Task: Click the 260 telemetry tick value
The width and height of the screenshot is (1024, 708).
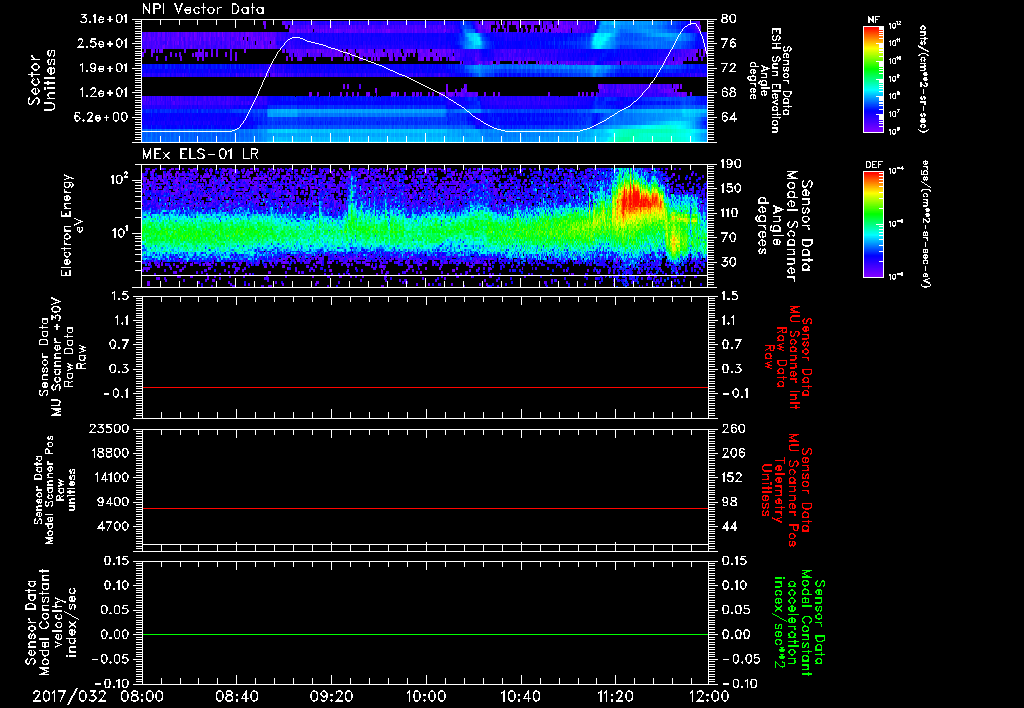Action: 733,429
